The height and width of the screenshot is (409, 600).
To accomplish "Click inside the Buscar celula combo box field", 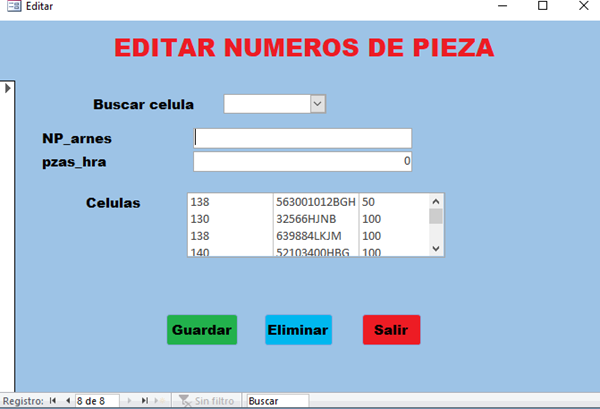I will pos(267,104).
